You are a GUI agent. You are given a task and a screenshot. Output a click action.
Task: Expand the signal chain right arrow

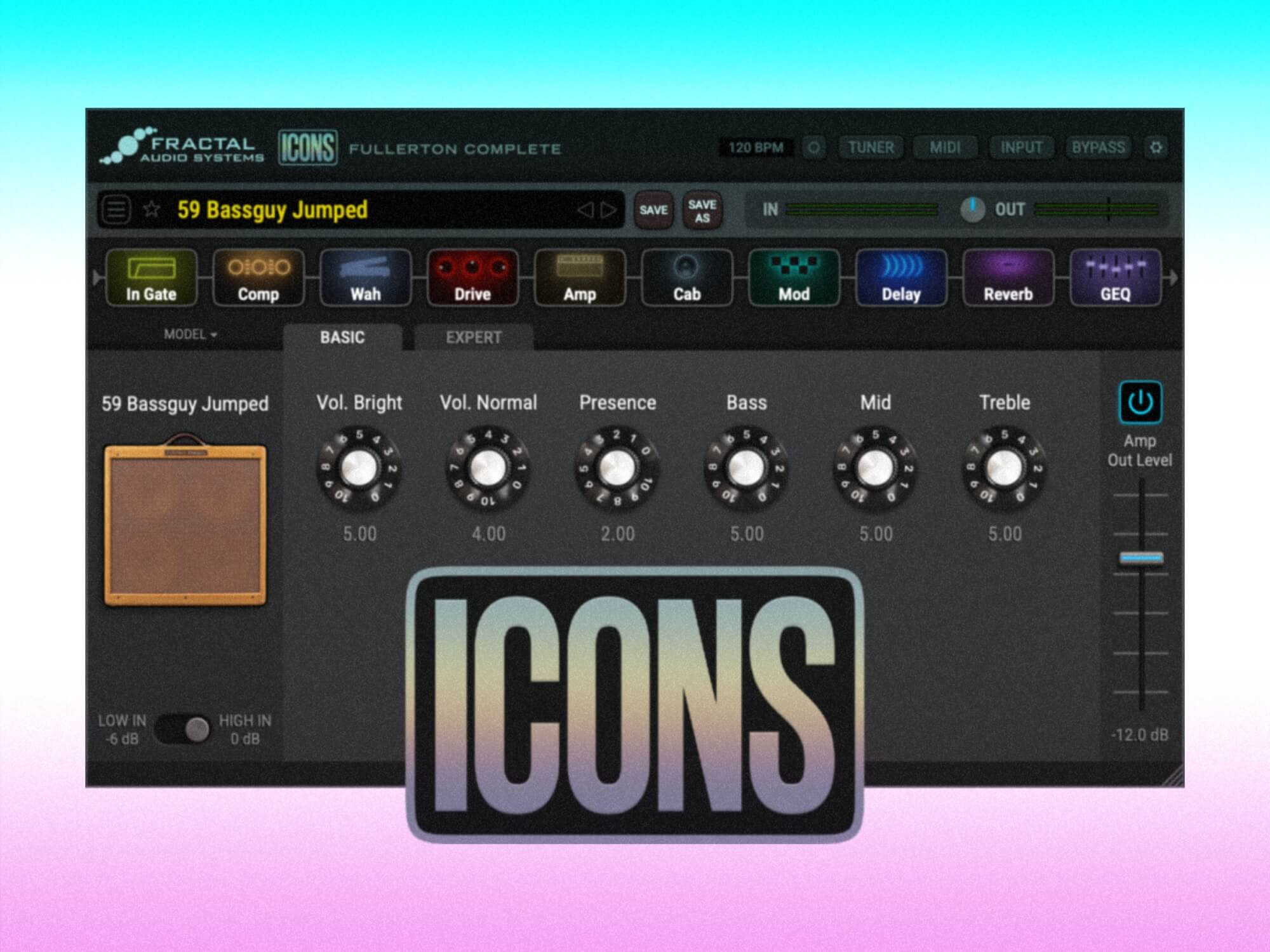pyautogui.click(x=1172, y=277)
